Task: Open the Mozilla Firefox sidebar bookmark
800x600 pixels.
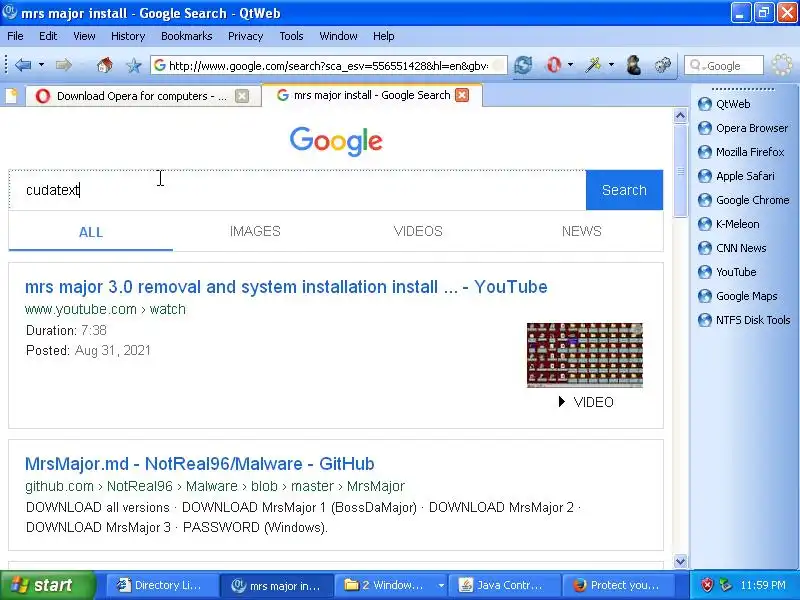Action: point(750,152)
